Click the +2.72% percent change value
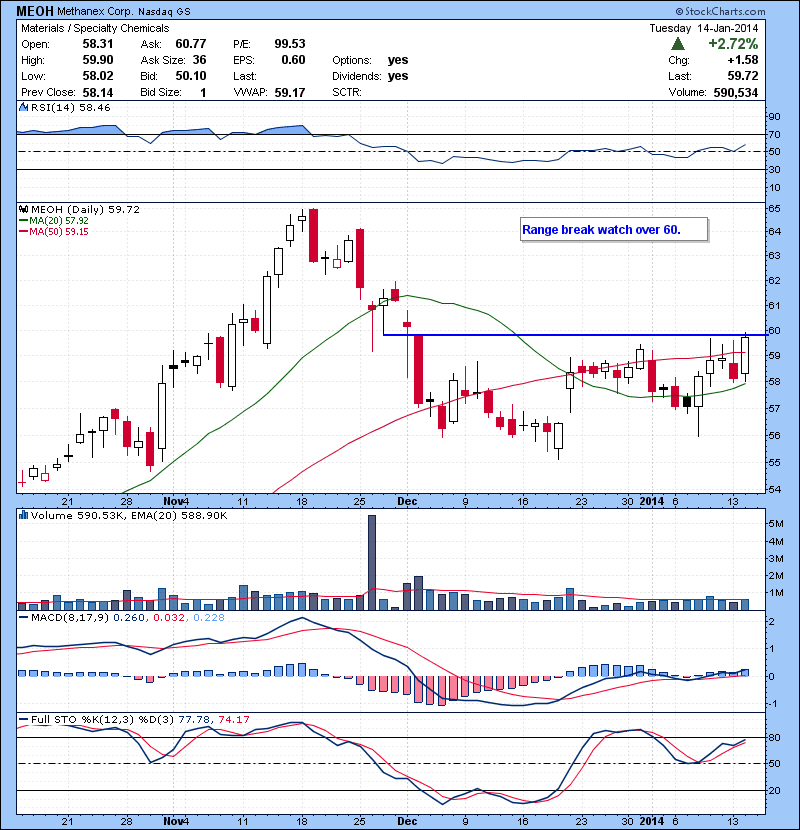Screen dimensions: 800x830 pyautogui.click(x=733, y=43)
